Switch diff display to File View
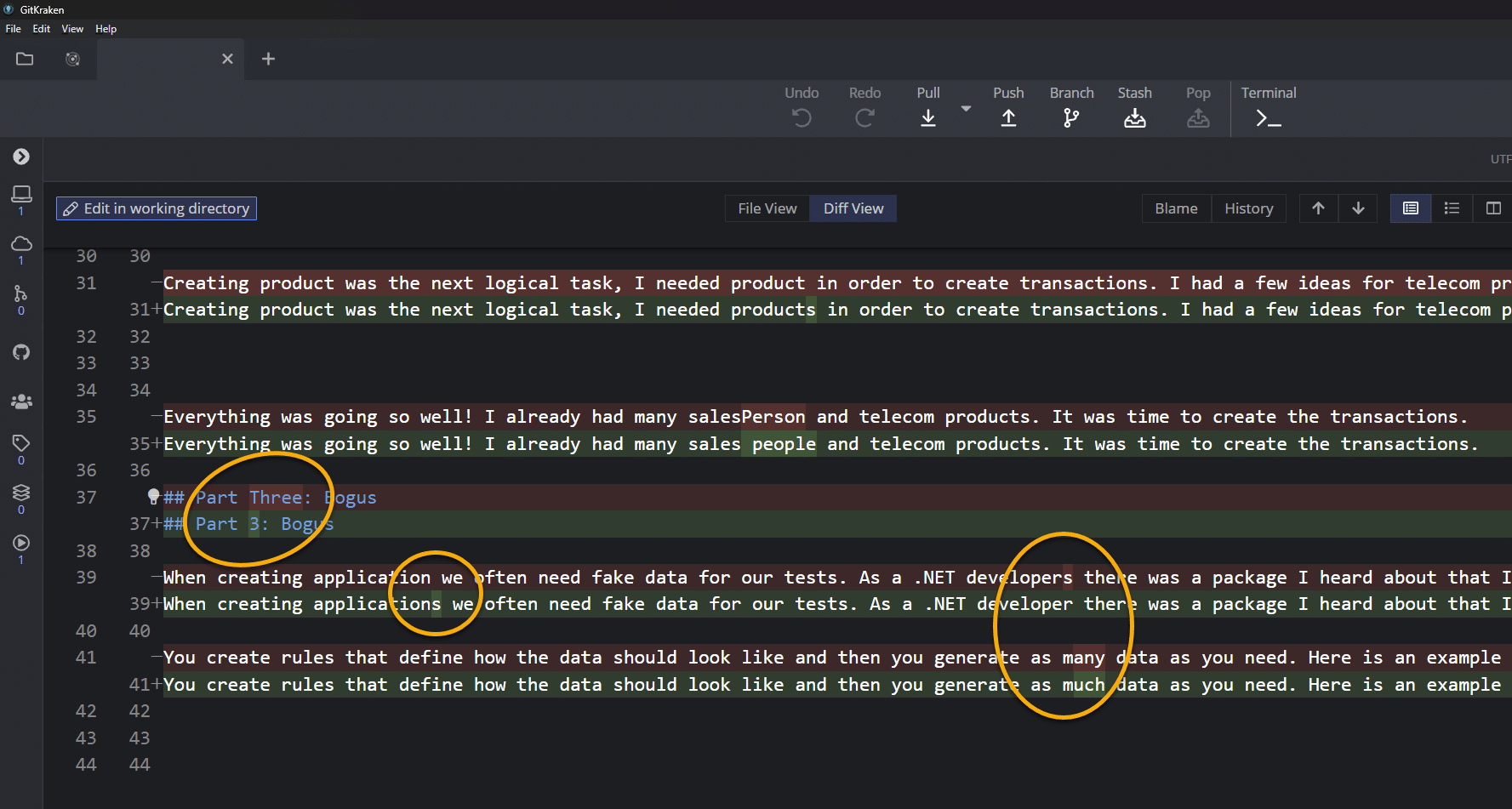 click(766, 208)
